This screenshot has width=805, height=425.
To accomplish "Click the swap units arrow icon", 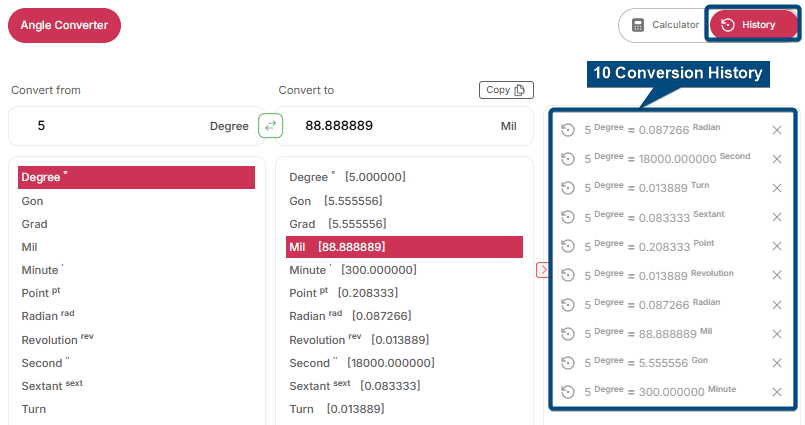I will (x=270, y=126).
